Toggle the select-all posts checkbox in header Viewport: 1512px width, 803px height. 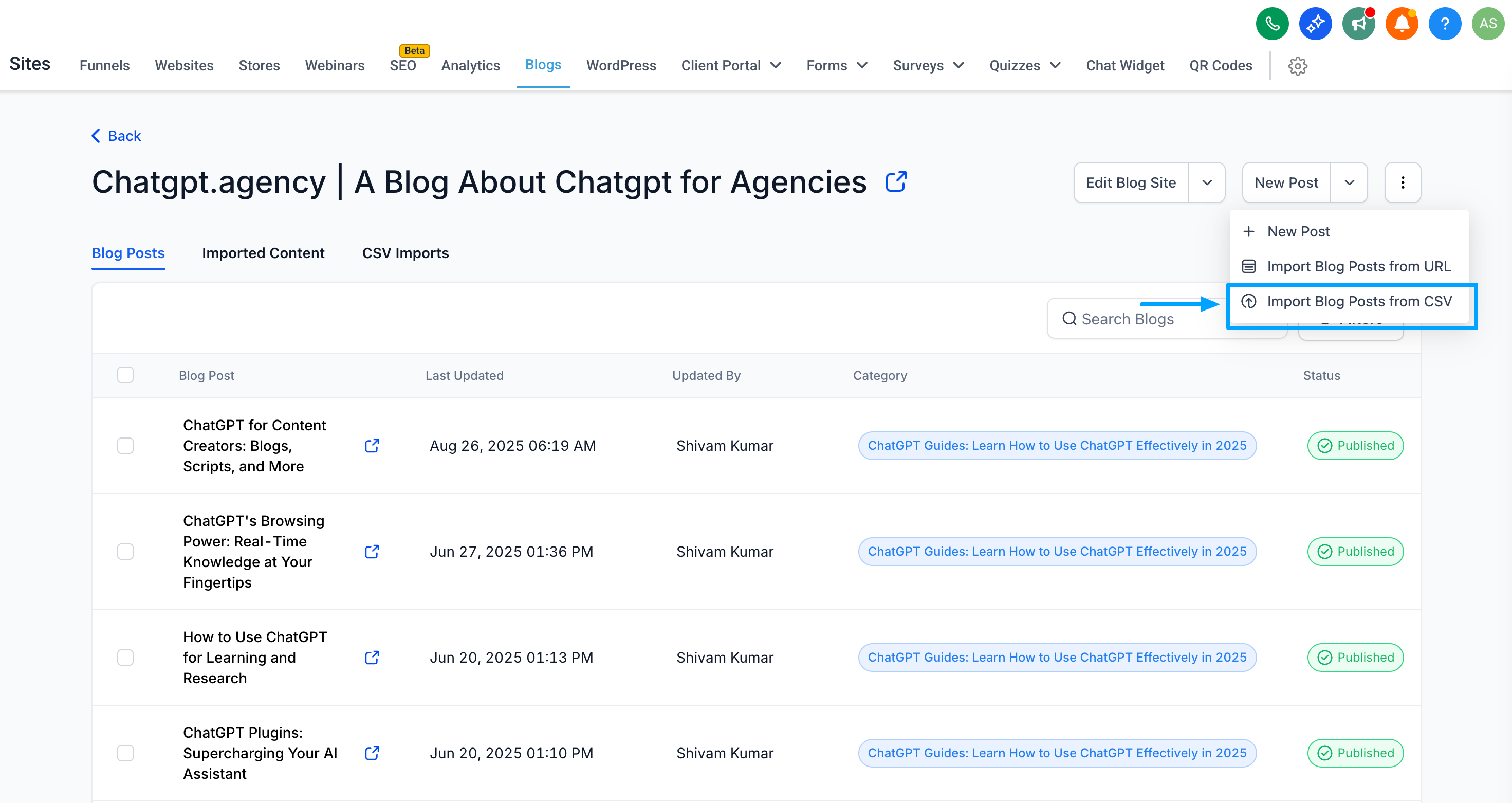click(x=125, y=375)
